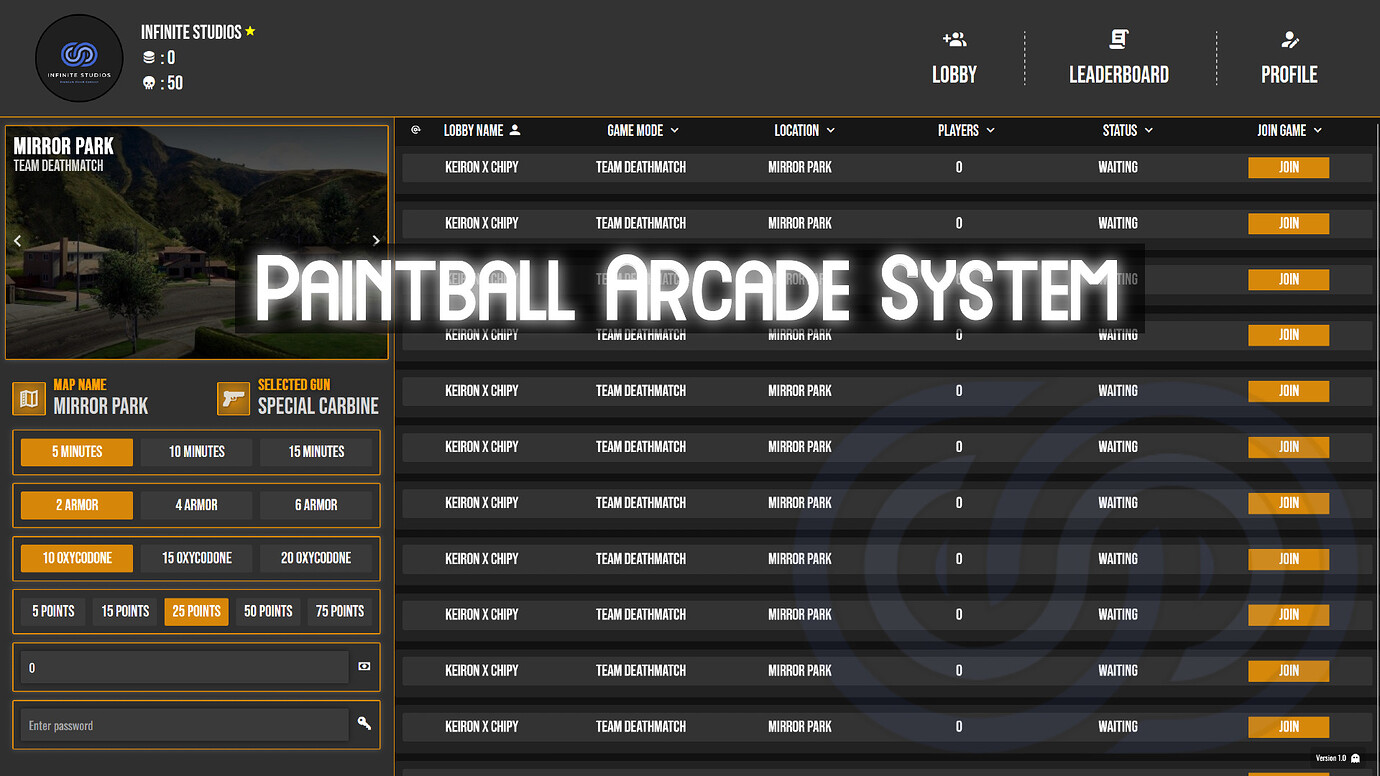This screenshot has height=776, width=1380.
Task: Select the 10 Minutes duration option
Action: 196,452
